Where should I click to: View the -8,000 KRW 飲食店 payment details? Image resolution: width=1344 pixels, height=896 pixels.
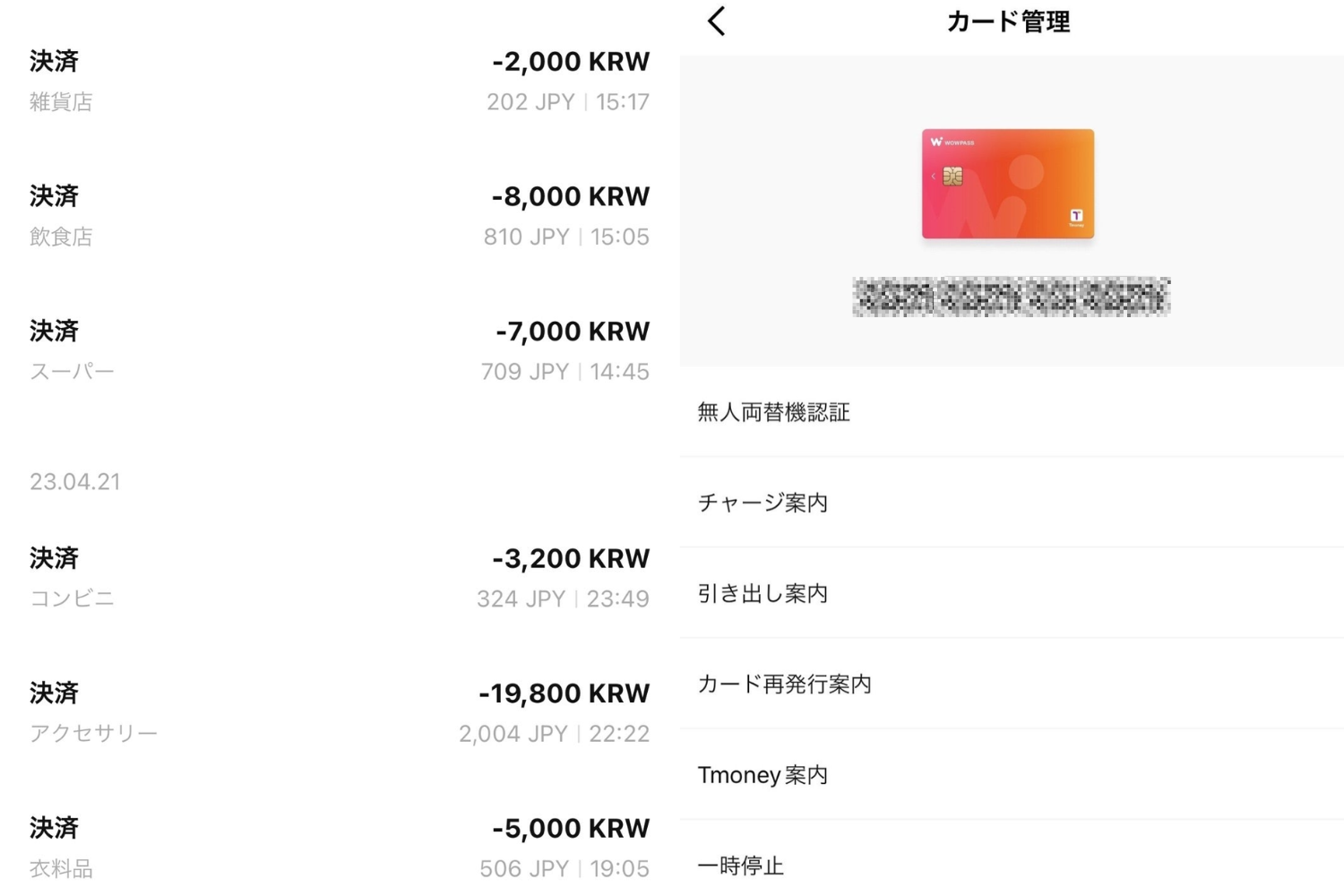pyautogui.click(x=340, y=215)
